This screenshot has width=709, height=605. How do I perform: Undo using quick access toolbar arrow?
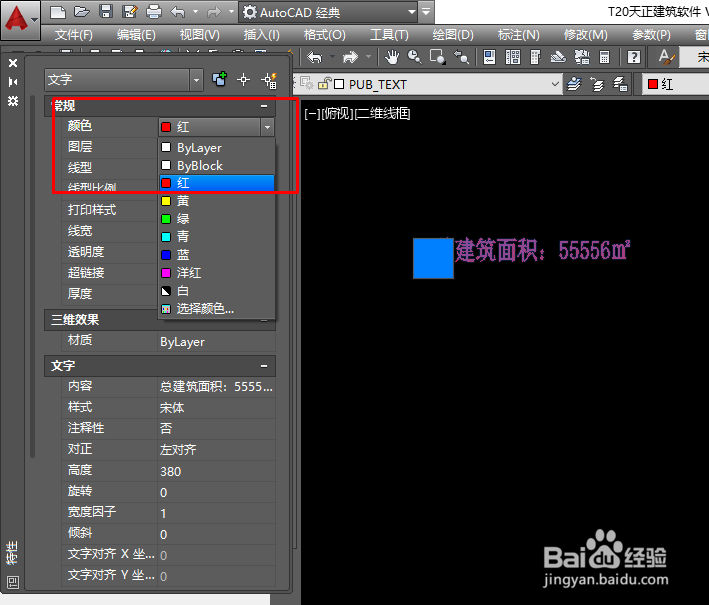pyautogui.click(x=178, y=12)
